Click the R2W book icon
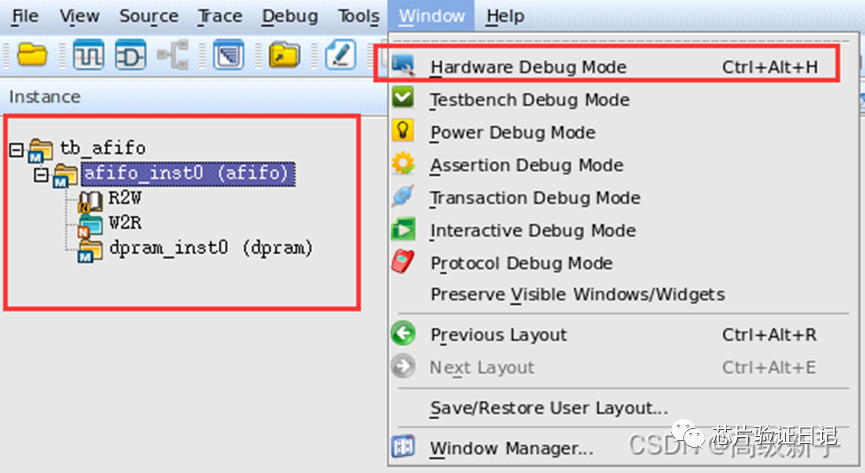The width and height of the screenshot is (865, 473). [90, 202]
